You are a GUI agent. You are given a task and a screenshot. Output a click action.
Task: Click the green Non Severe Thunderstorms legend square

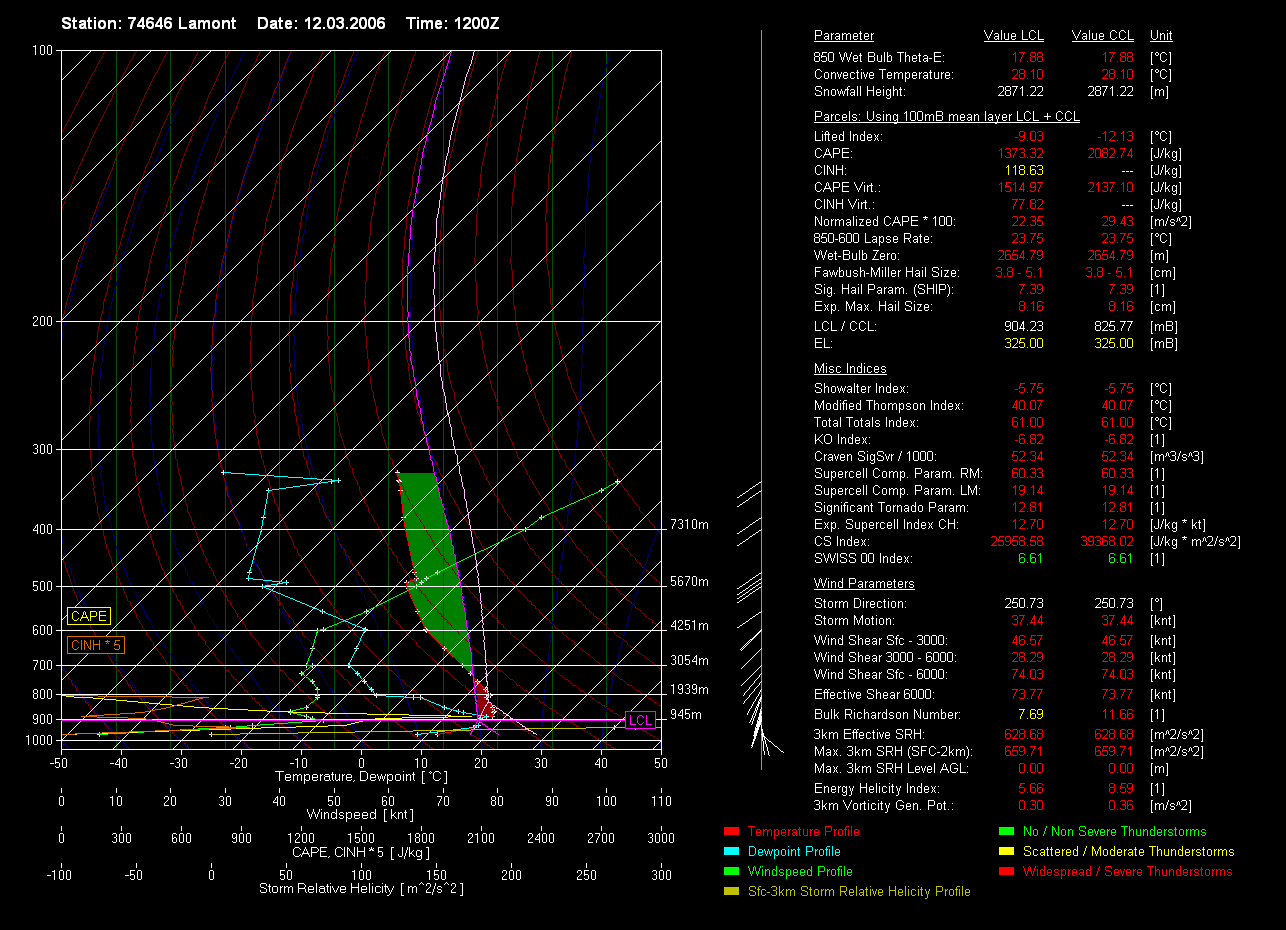(1006, 831)
